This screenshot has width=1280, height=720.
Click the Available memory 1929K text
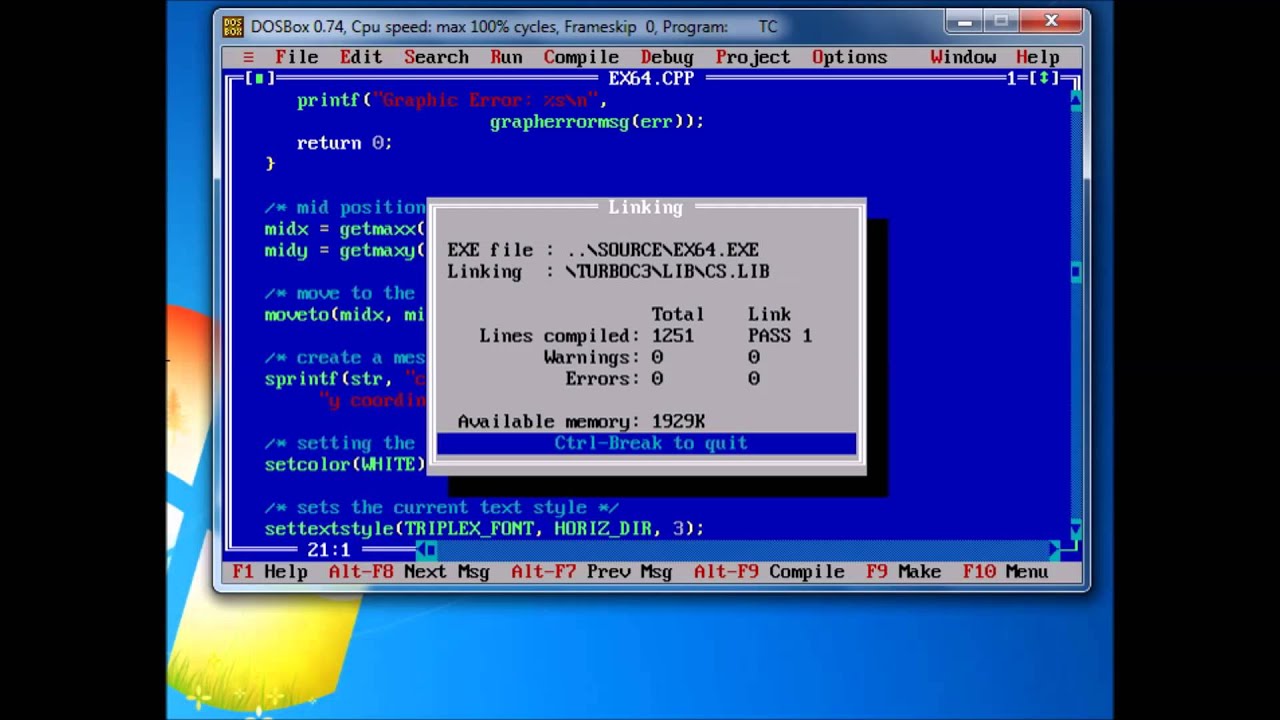tap(581, 422)
